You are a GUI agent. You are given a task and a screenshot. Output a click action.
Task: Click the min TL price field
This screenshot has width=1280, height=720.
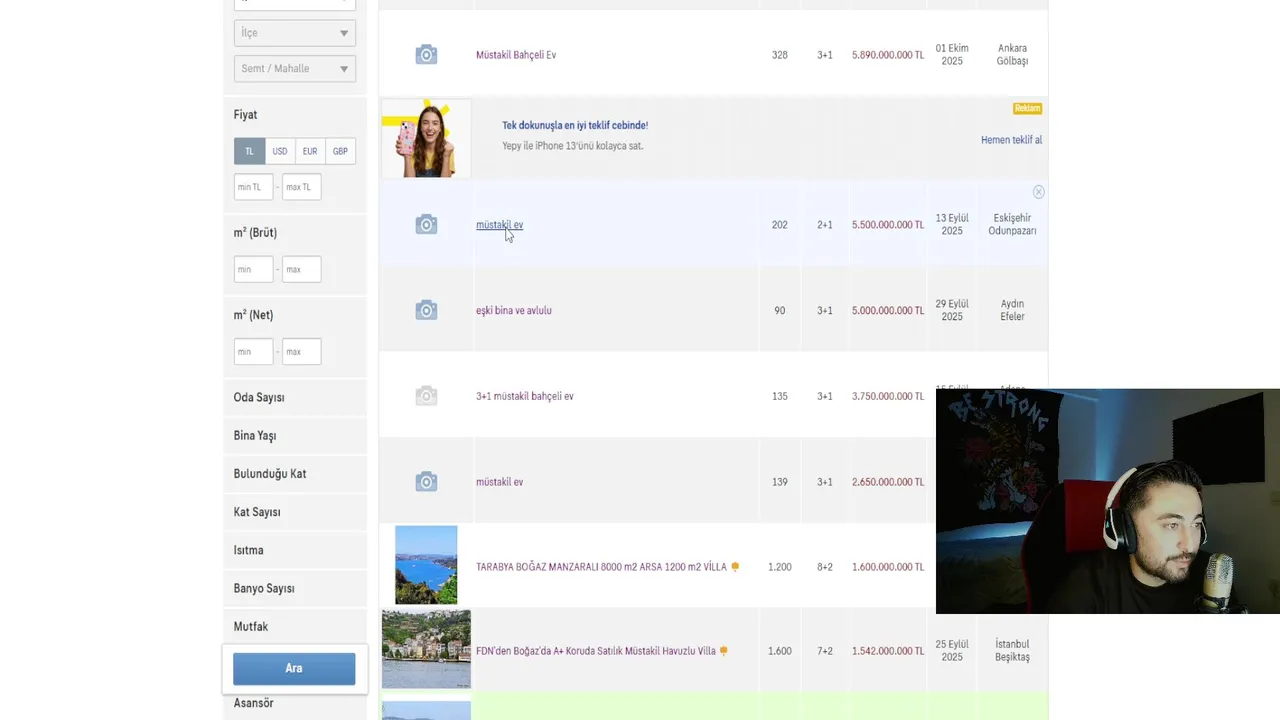coord(253,187)
